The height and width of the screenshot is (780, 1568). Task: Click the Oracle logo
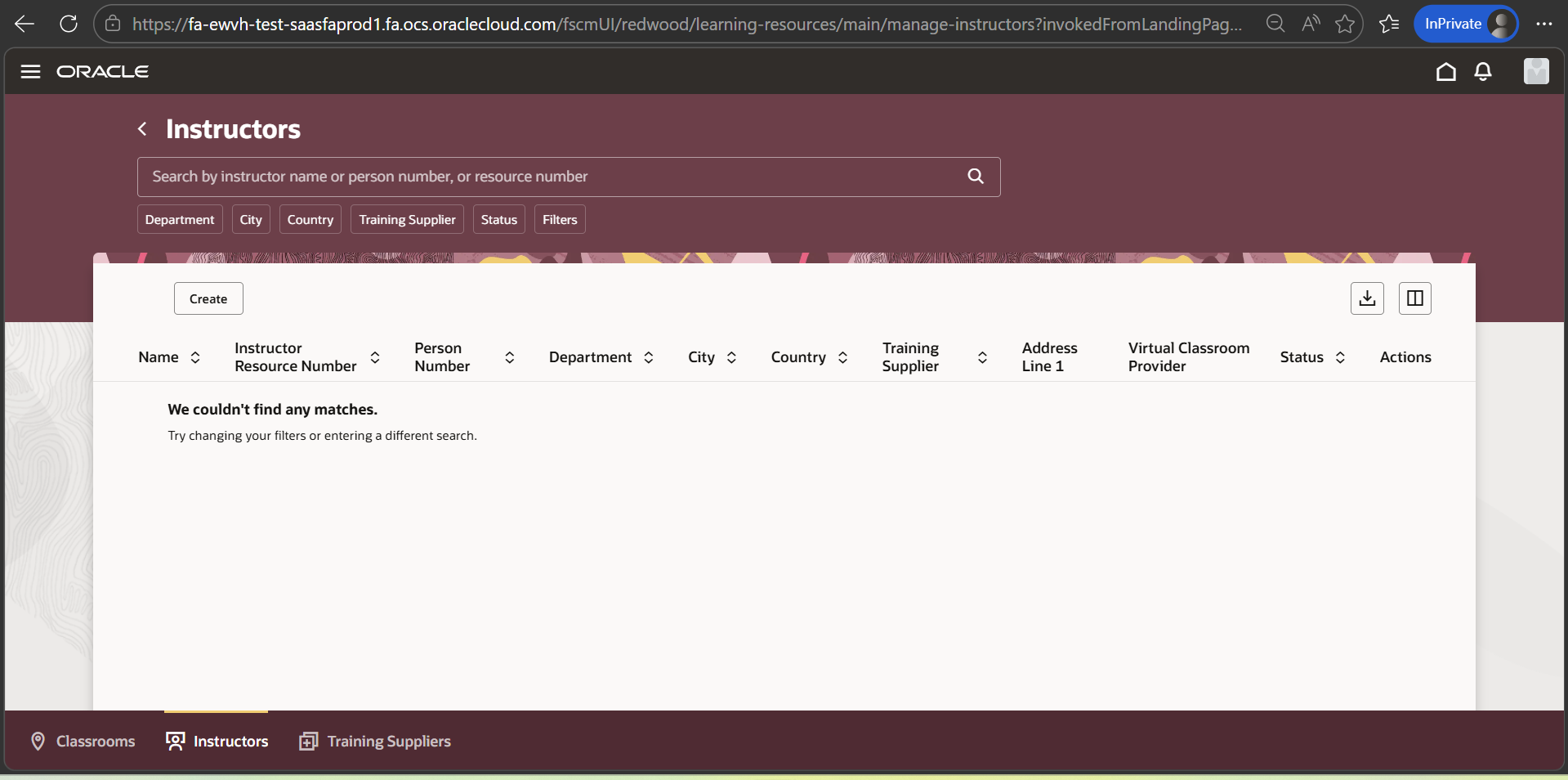click(102, 72)
